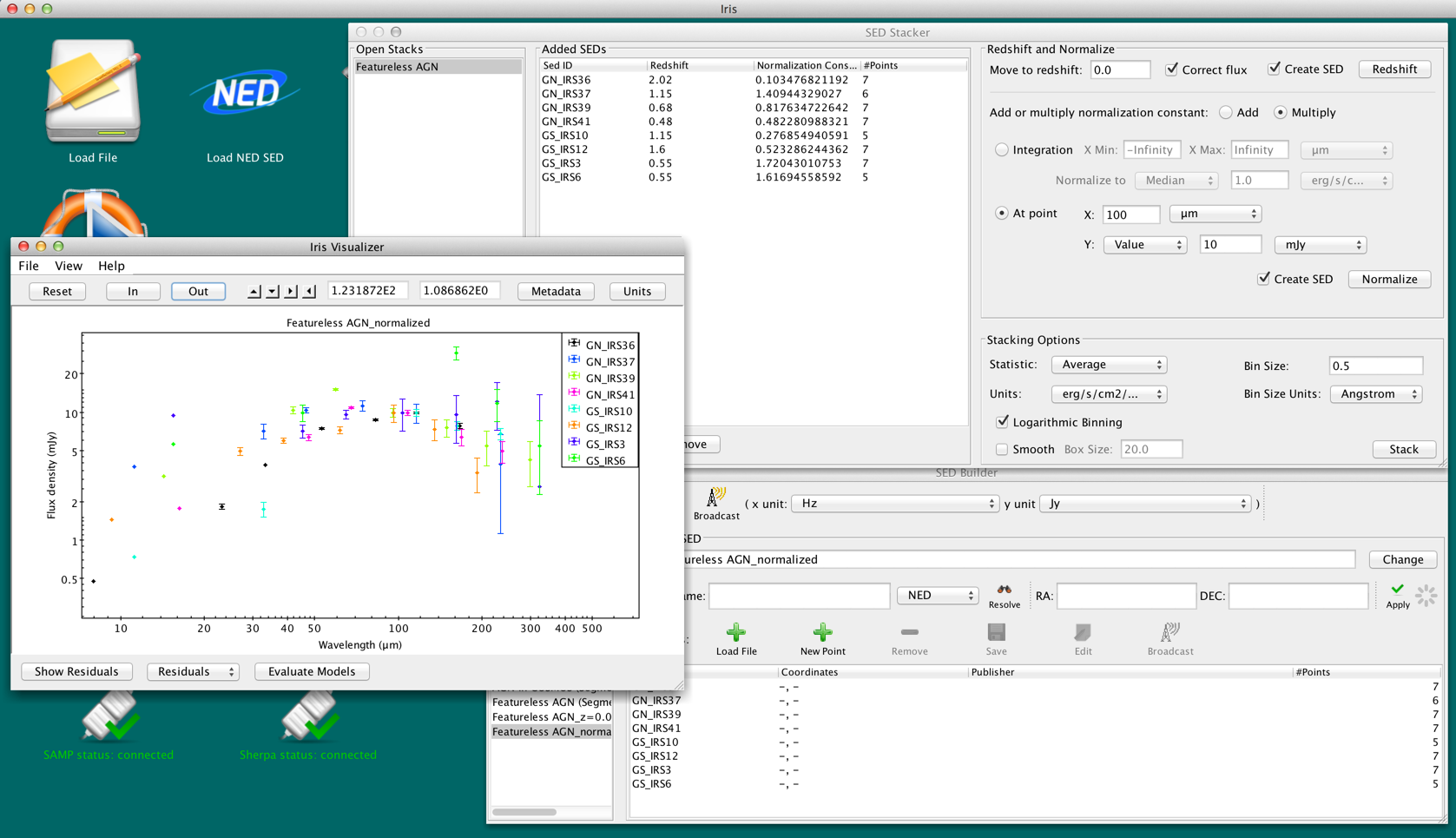Click the Reset button in visualizer

[57, 292]
